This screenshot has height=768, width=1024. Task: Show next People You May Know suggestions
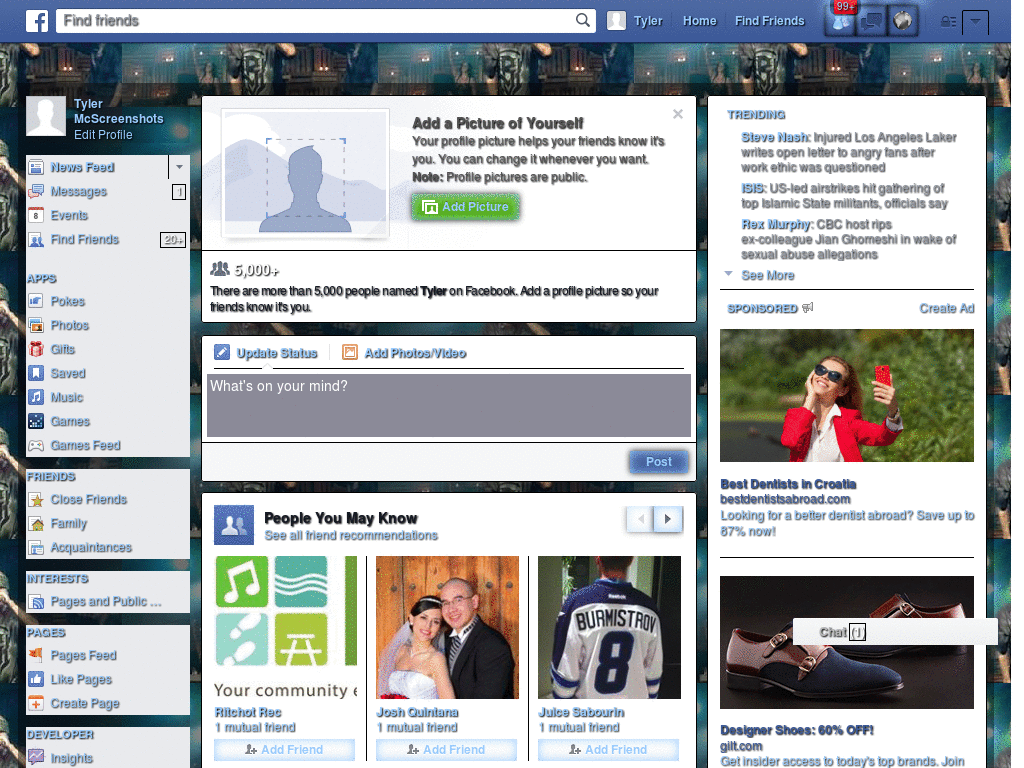tap(668, 519)
